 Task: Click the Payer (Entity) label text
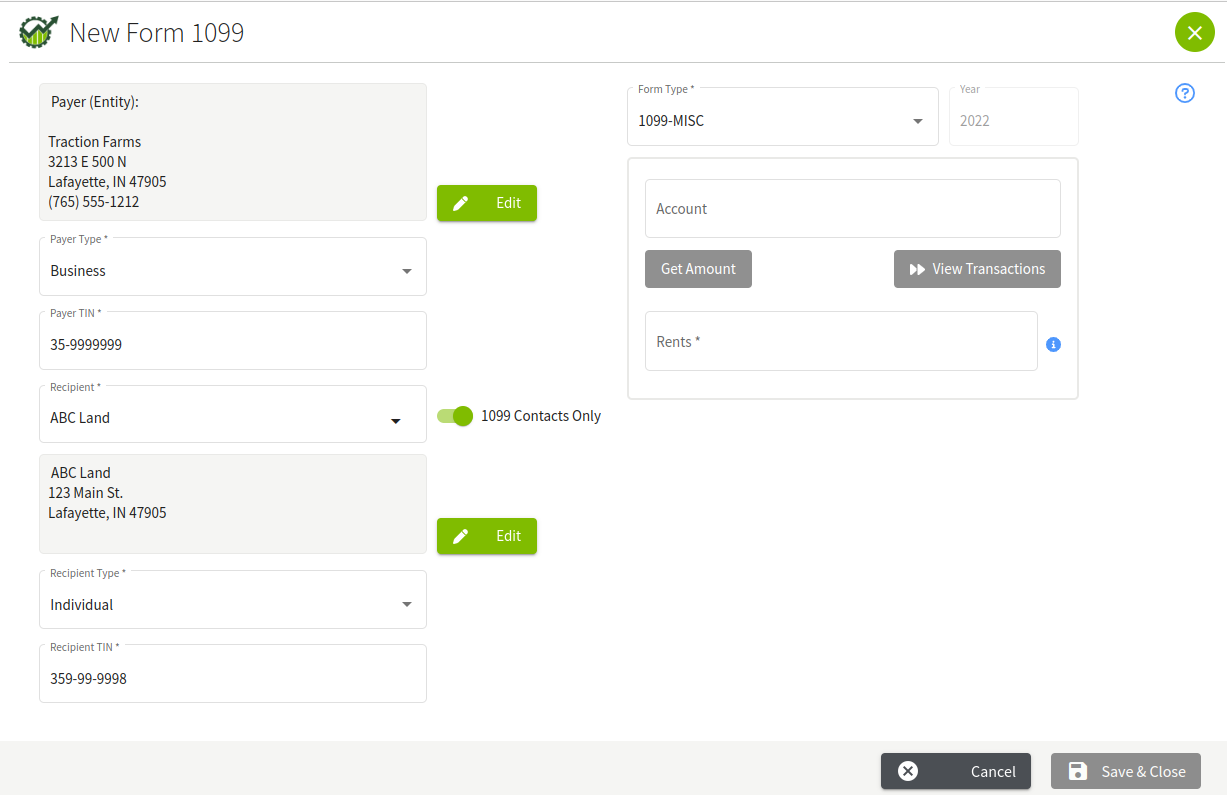tap(95, 102)
